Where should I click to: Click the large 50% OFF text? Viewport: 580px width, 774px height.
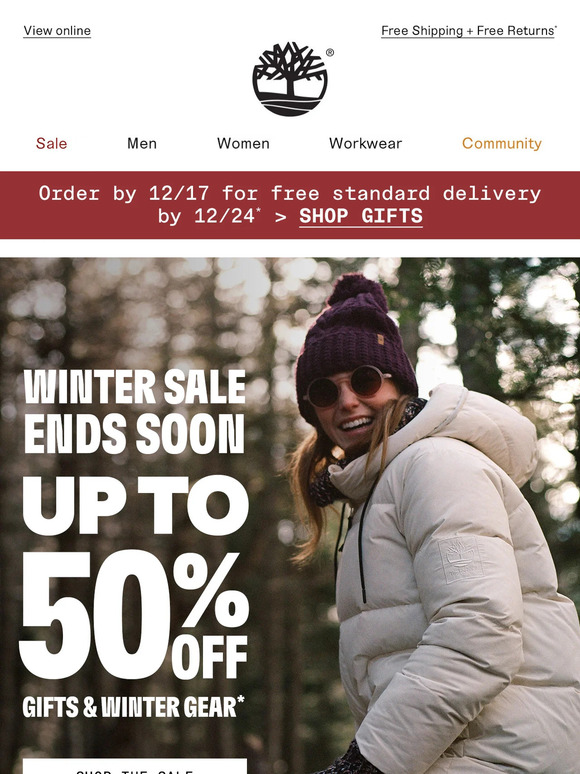tap(134, 615)
